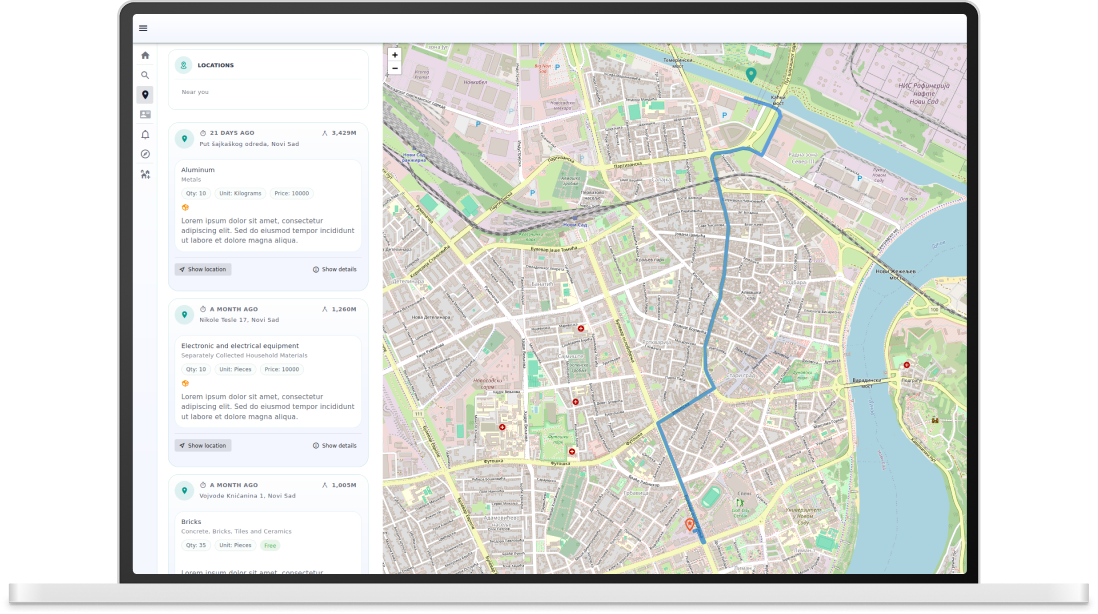1098x614 pixels.
Task: Click the 21 DAYS AGO timestamp
Action: pos(232,133)
